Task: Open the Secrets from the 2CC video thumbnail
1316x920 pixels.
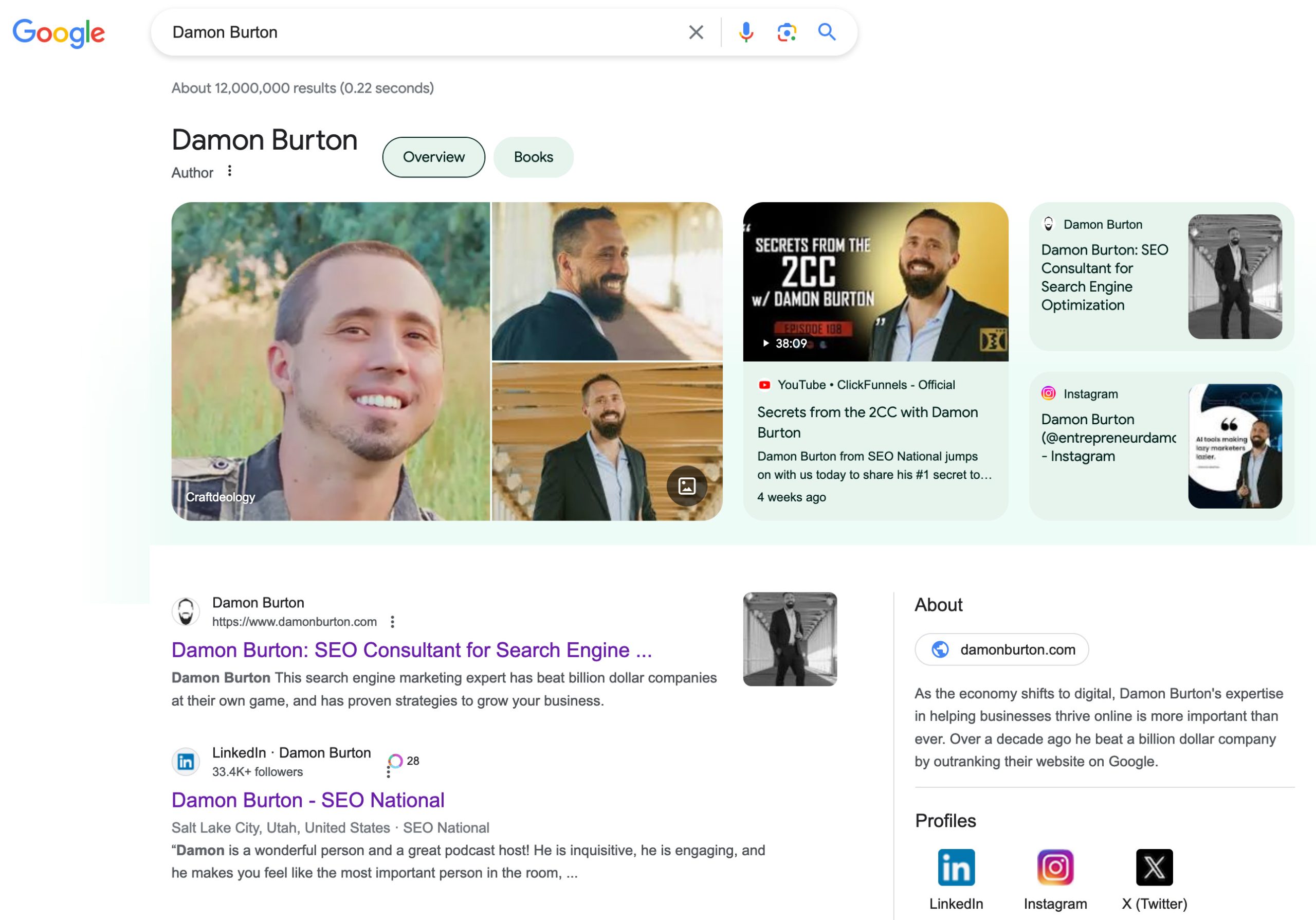Action: [x=875, y=281]
